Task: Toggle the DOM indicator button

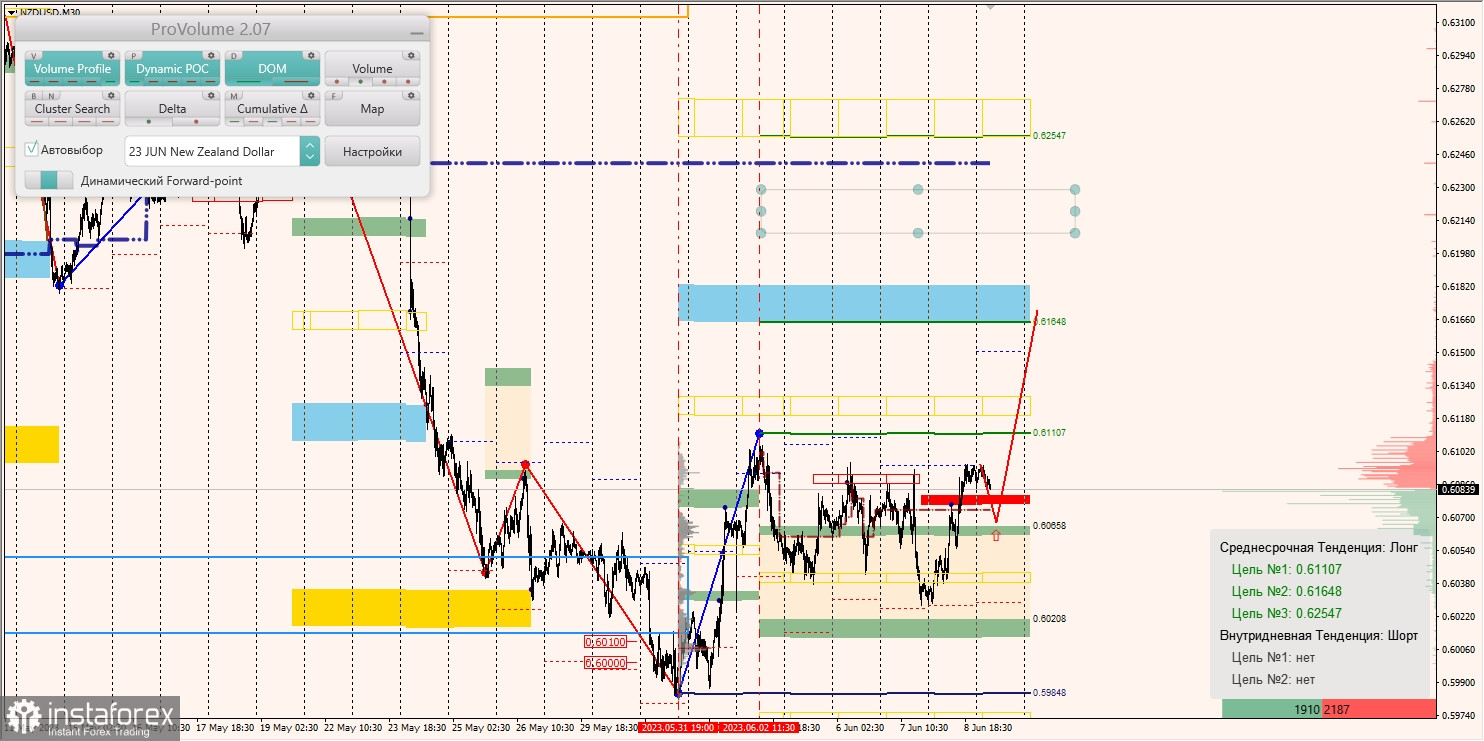Action: pyautogui.click(x=272, y=68)
